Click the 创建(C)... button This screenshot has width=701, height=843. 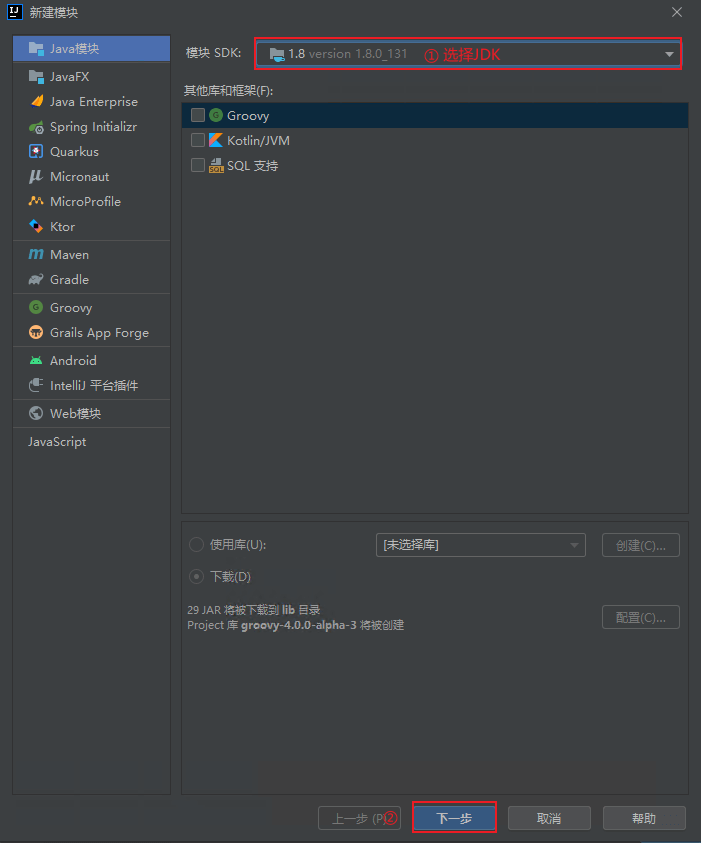pos(641,545)
